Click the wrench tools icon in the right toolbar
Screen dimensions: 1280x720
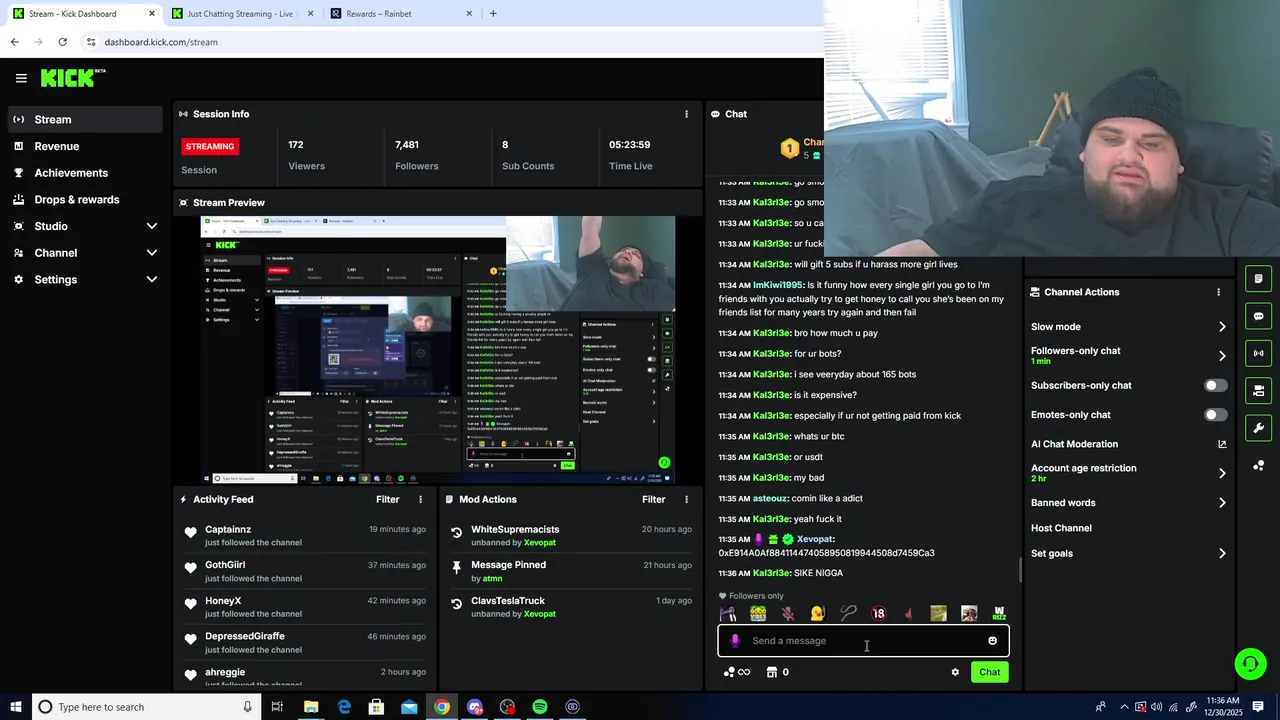(x=1258, y=428)
